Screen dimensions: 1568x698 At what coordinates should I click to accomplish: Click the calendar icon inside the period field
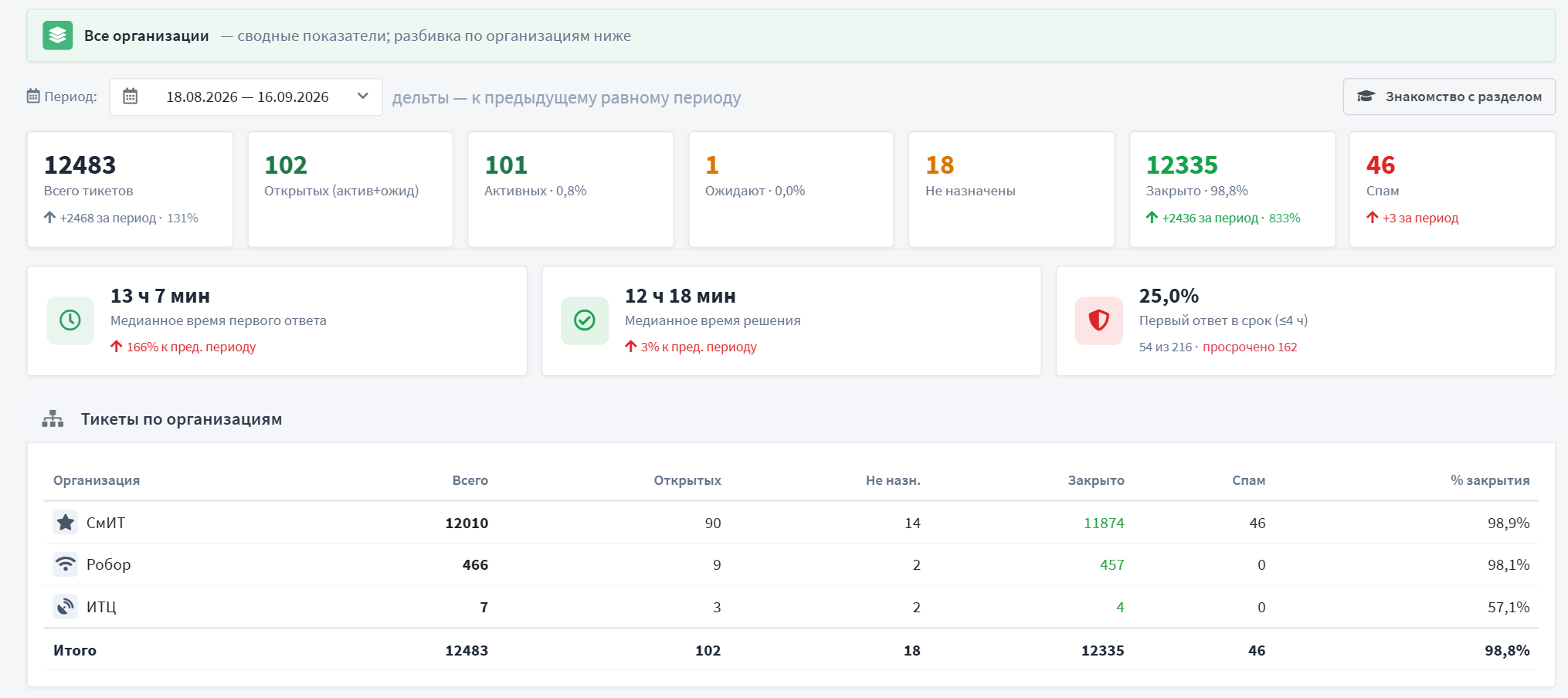131,97
